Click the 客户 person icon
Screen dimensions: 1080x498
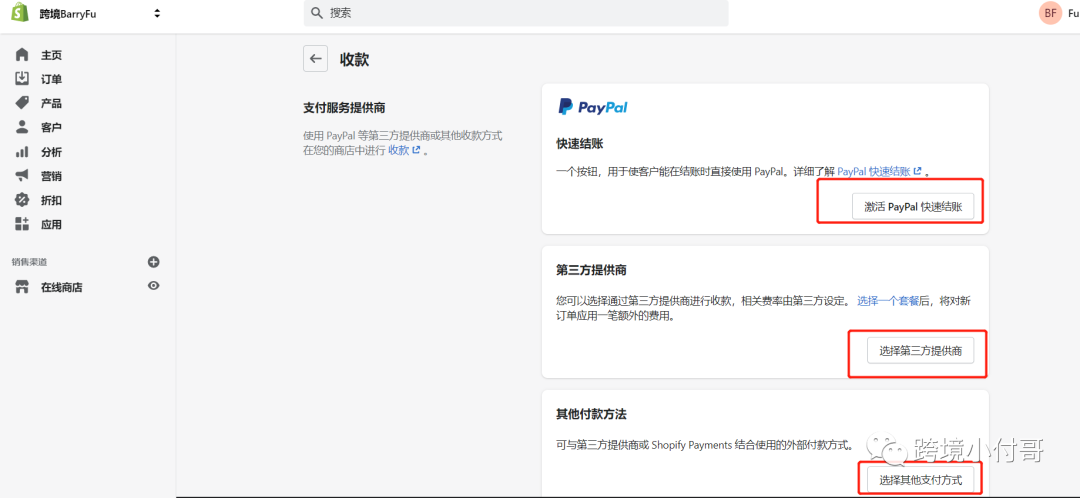click(x=22, y=127)
